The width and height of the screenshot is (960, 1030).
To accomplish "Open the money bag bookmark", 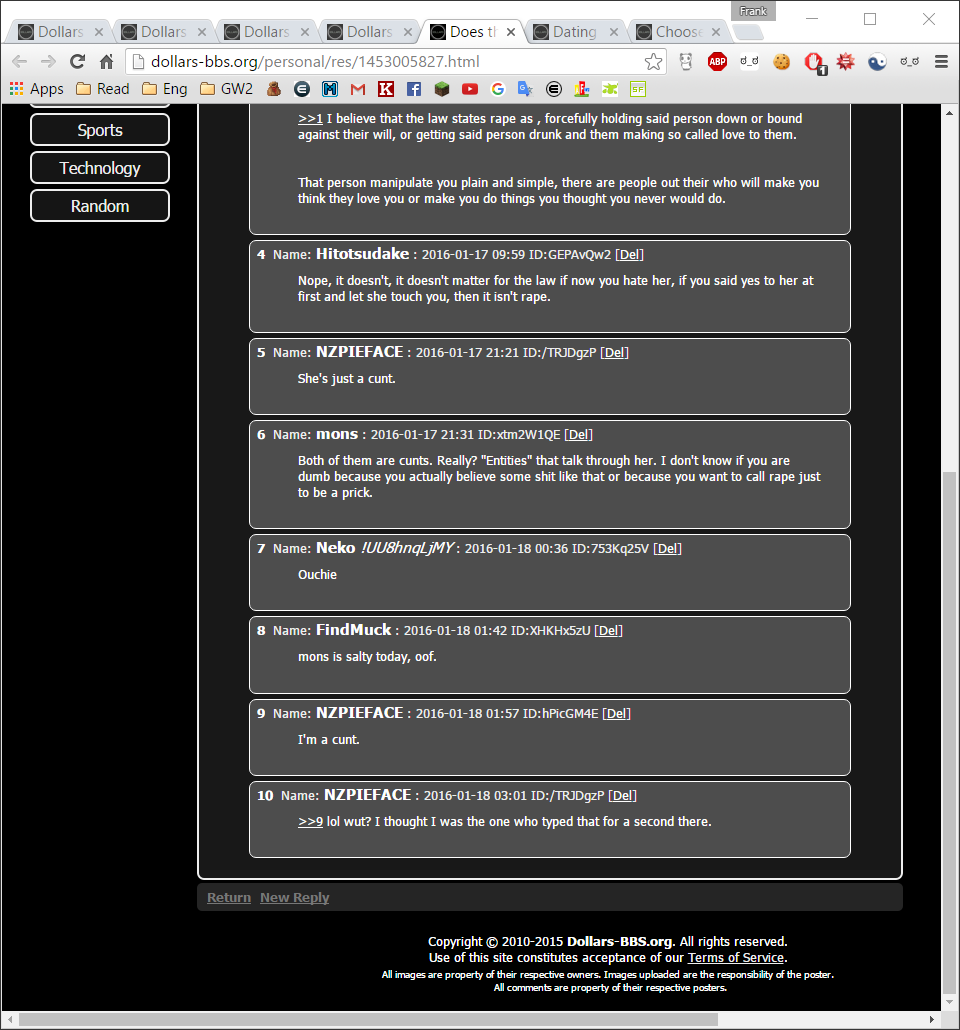I will (x=273, y=89).
